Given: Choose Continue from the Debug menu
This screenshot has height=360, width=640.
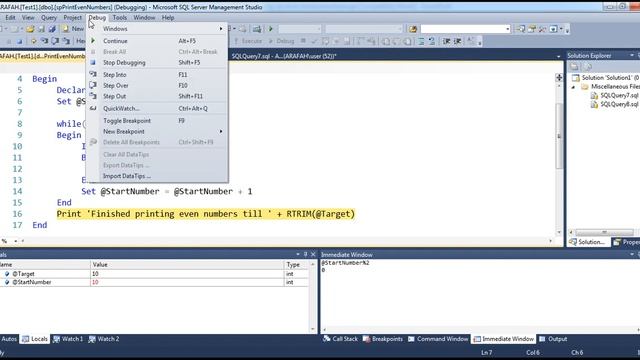Looking at the screenshot, I should tap(157, 41).
